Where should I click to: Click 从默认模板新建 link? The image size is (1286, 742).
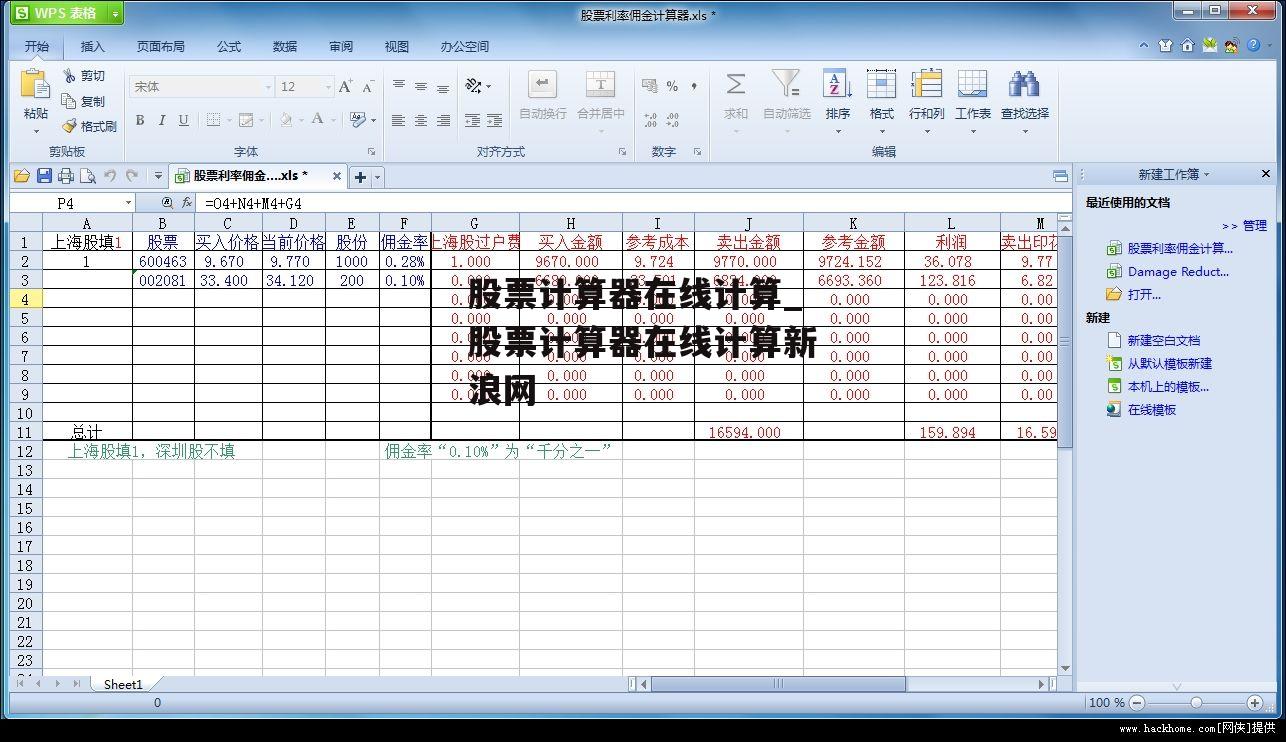[1169, 363]
